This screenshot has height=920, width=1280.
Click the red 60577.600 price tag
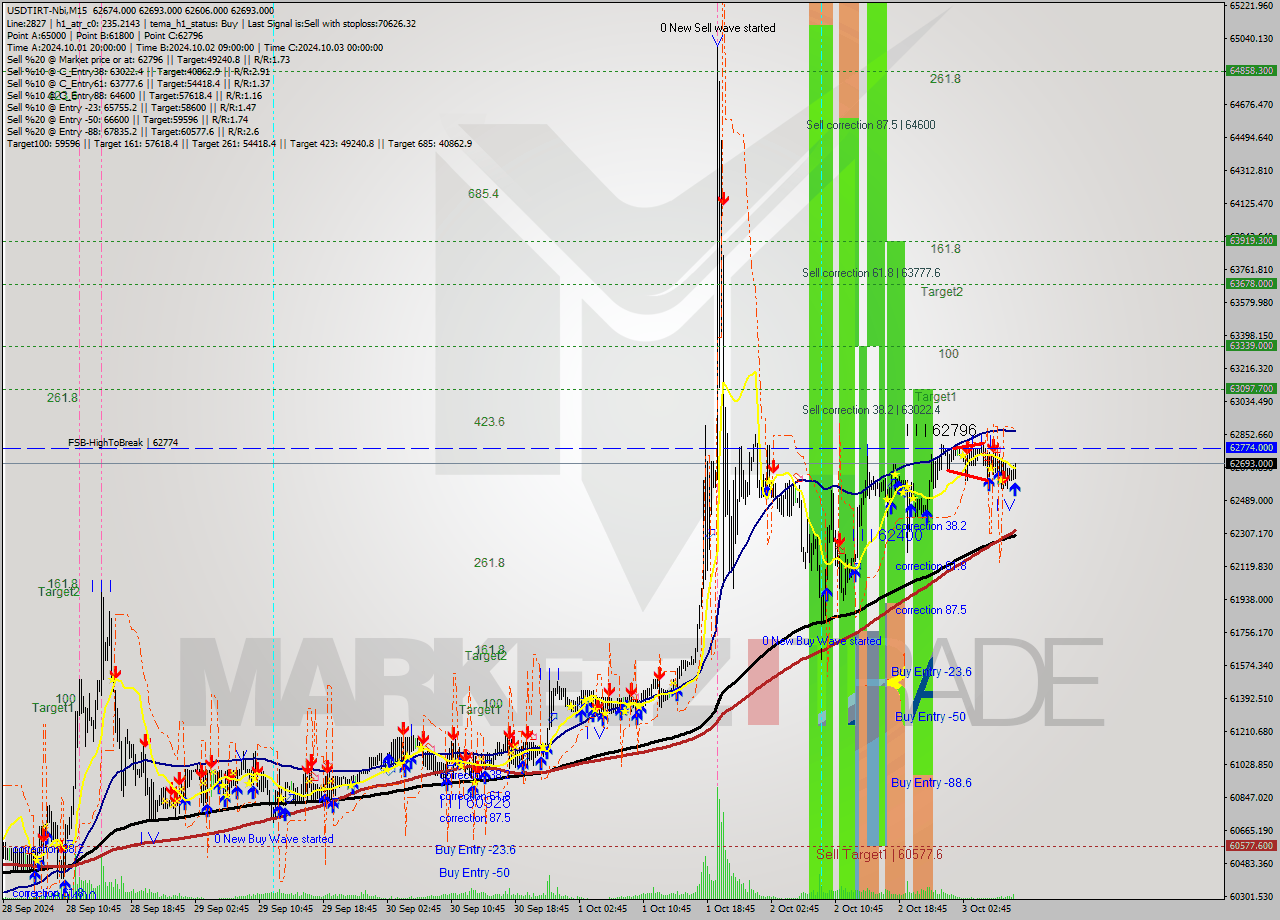1250,846
